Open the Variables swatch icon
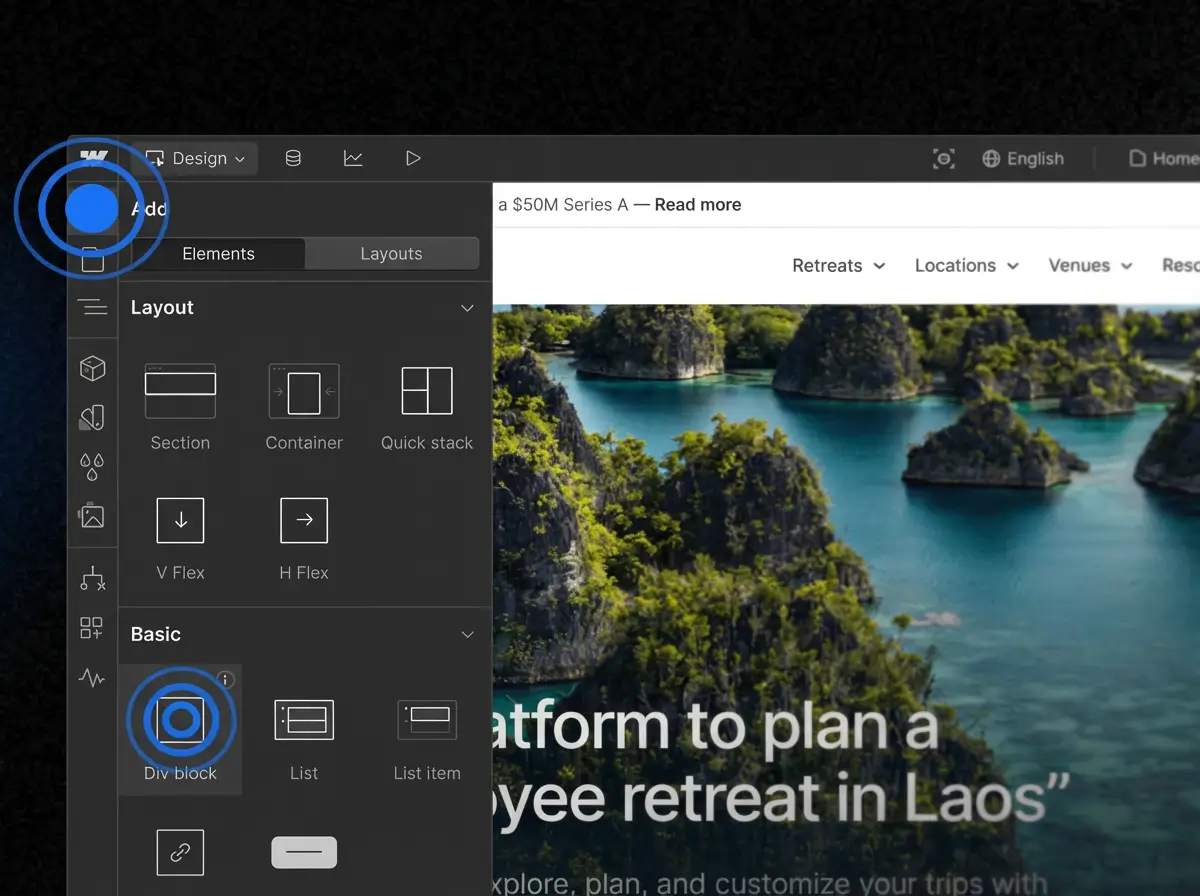The image size is (1200, 896). coord(92,417)
